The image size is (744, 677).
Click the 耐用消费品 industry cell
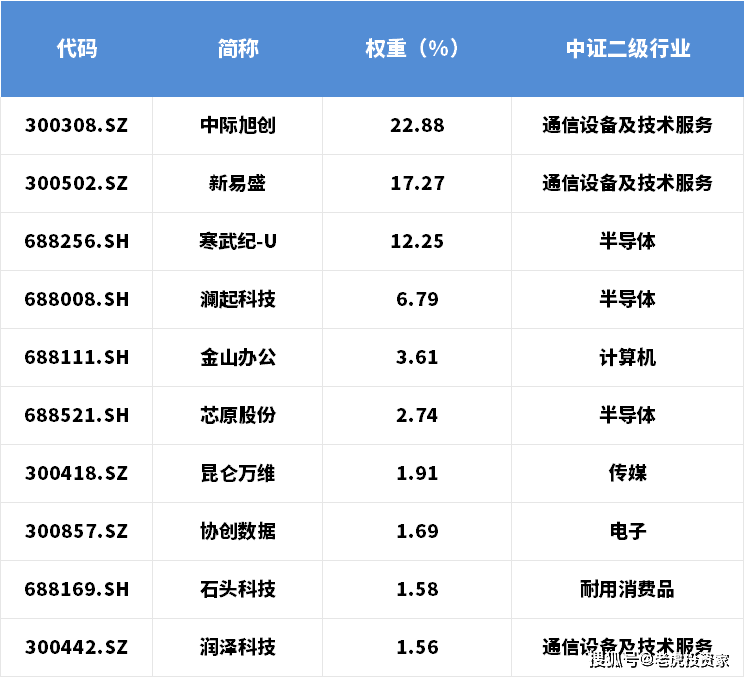(x=627, y=589)
